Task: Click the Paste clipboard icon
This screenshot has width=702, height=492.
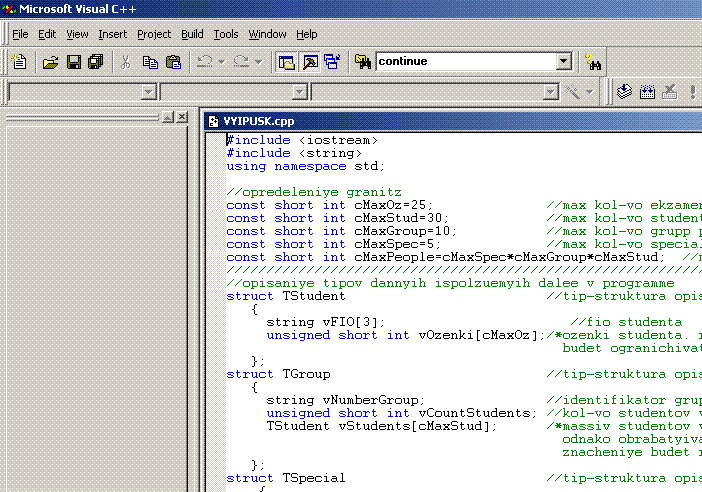Action: [173, 61]
